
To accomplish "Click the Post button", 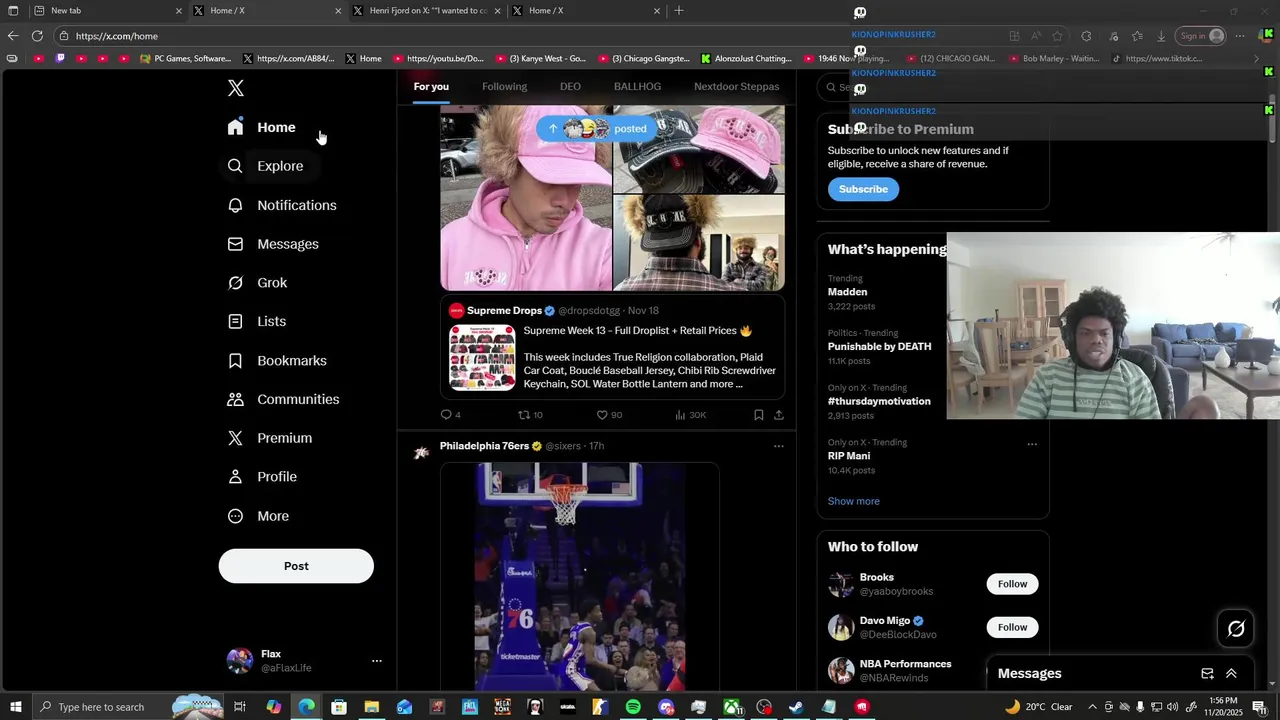I will (296, 566).
